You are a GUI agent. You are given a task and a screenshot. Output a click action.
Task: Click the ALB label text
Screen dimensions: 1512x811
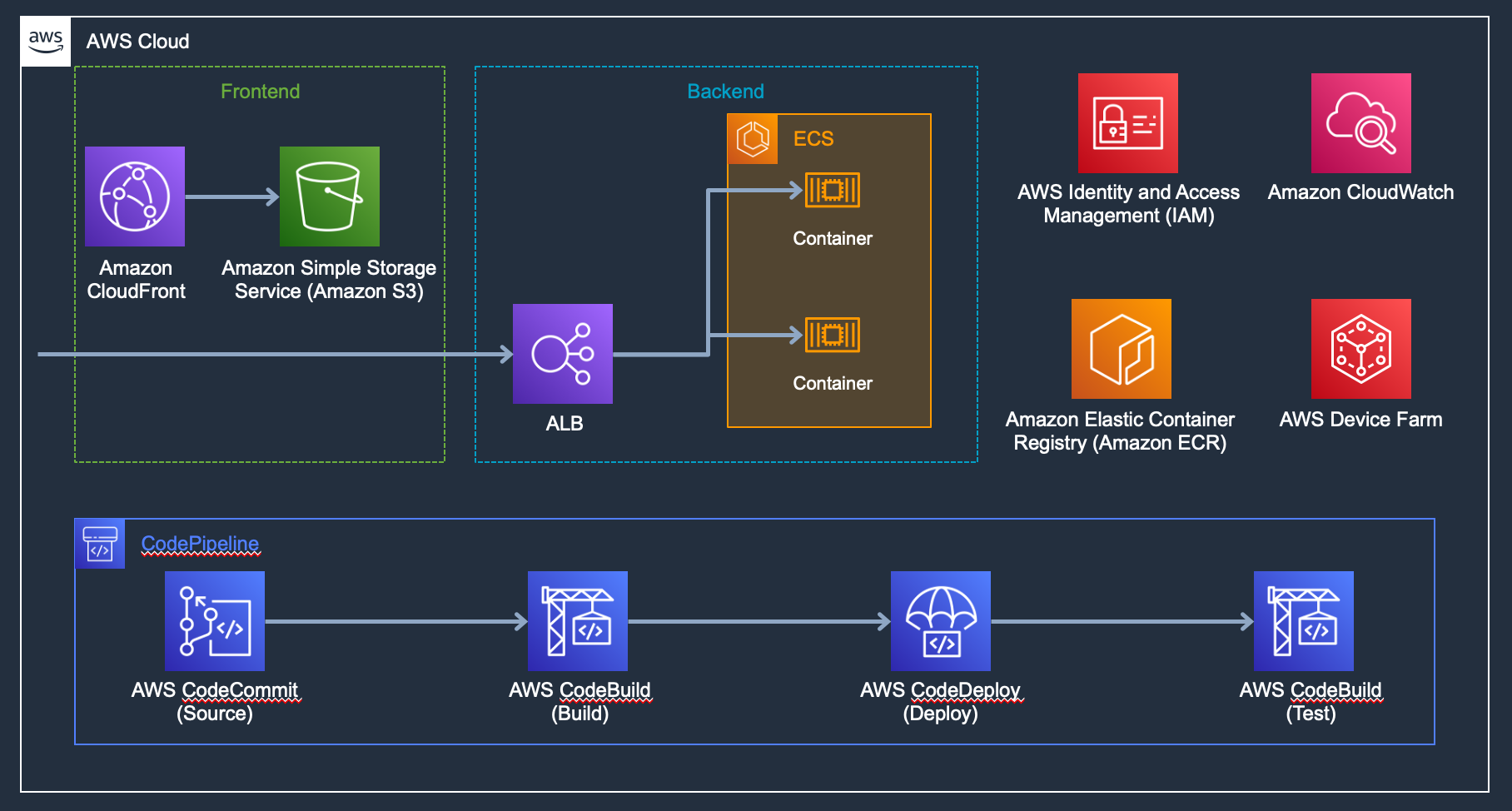coord(565,424)
